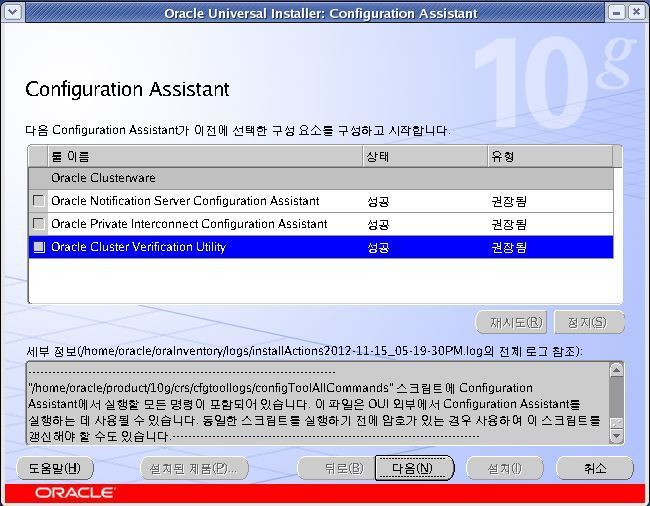Open the window menu icon in title bar
The height and width of the screenshot is (506, 650).
[12, 12]
